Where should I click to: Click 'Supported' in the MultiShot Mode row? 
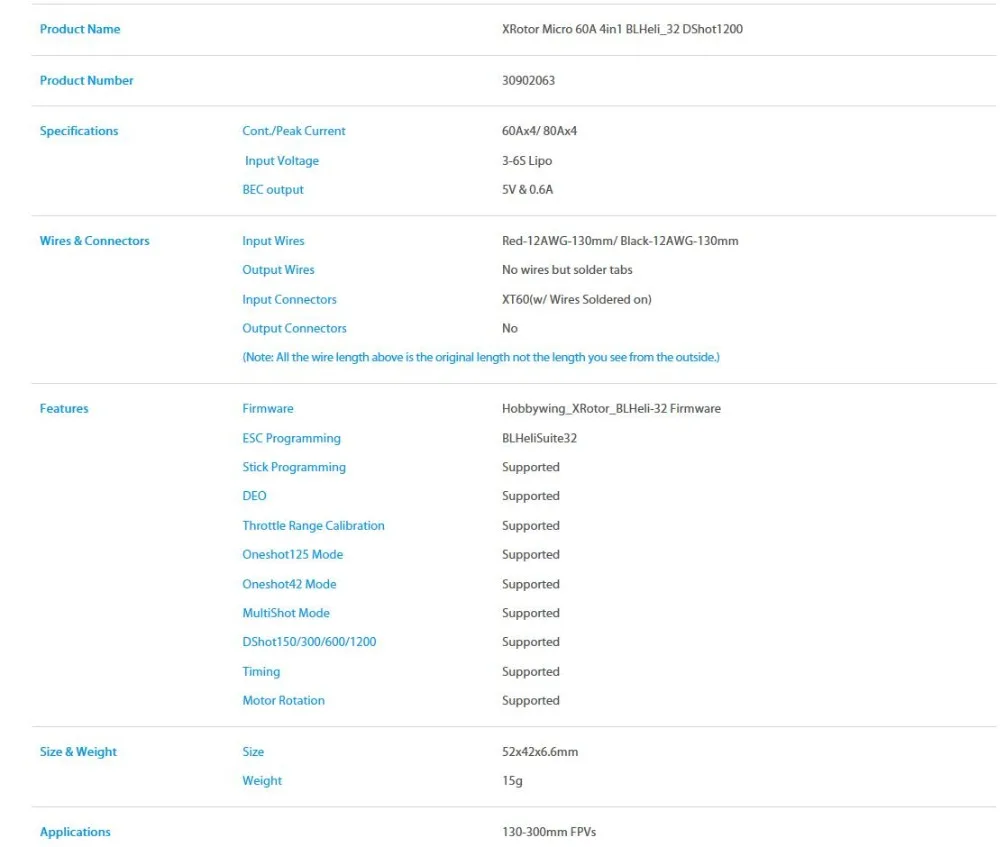531,613
